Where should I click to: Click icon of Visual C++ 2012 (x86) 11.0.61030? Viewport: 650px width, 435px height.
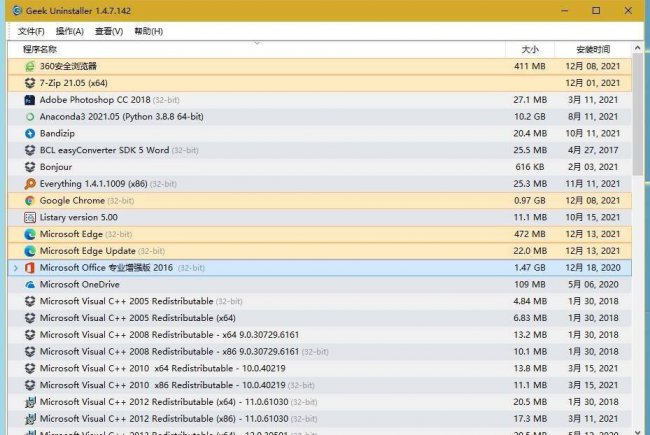tap(30, 419)
